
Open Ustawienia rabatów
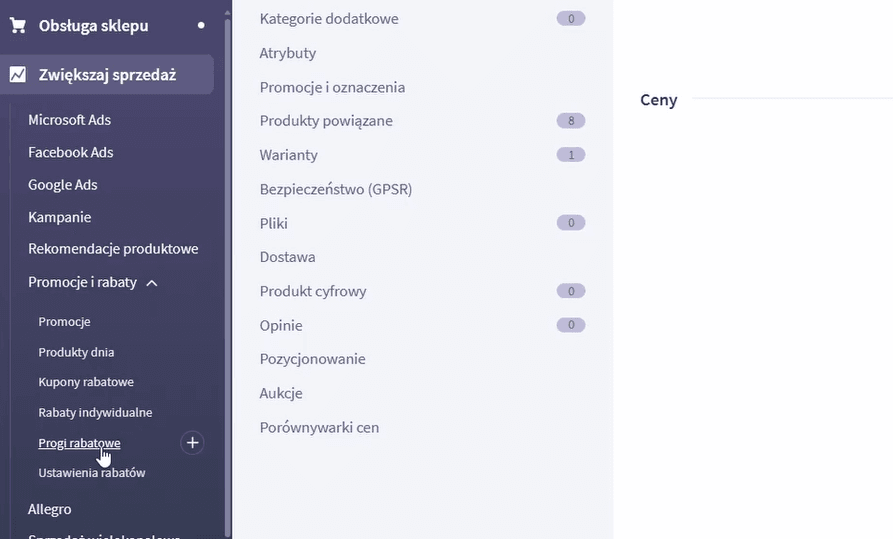[92, 473]
